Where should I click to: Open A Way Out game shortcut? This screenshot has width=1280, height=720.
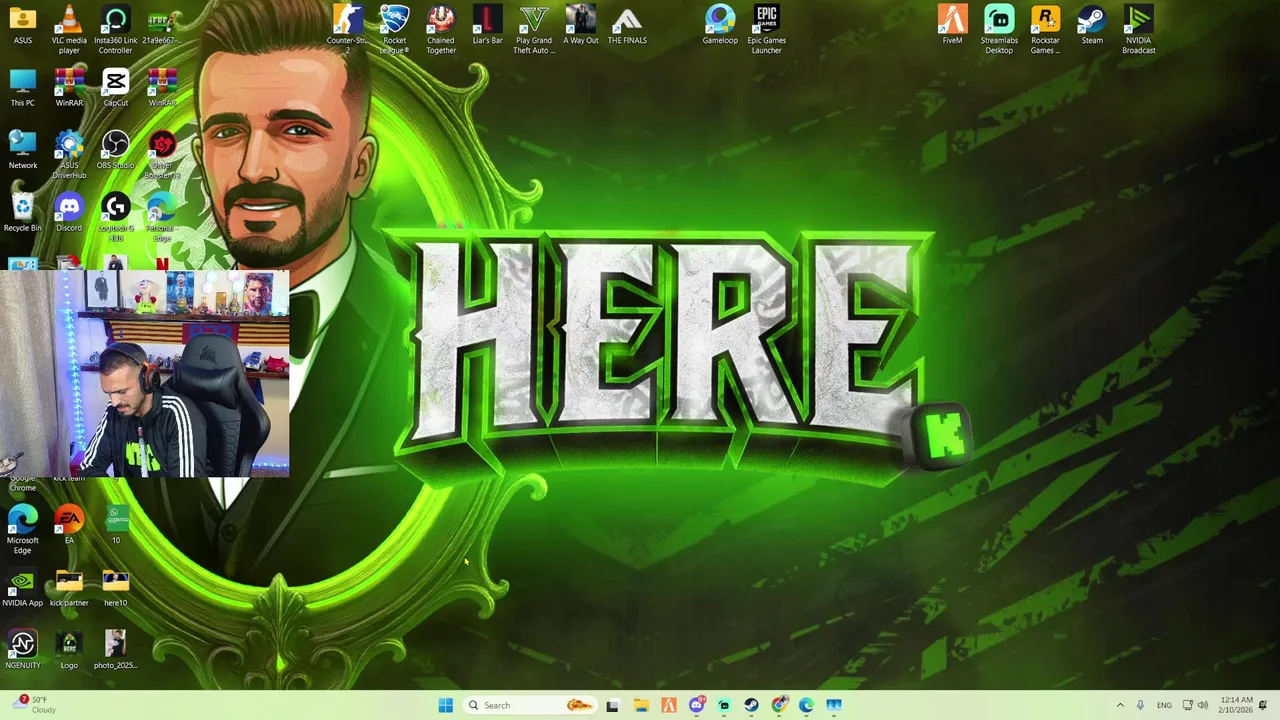point(580,25)
